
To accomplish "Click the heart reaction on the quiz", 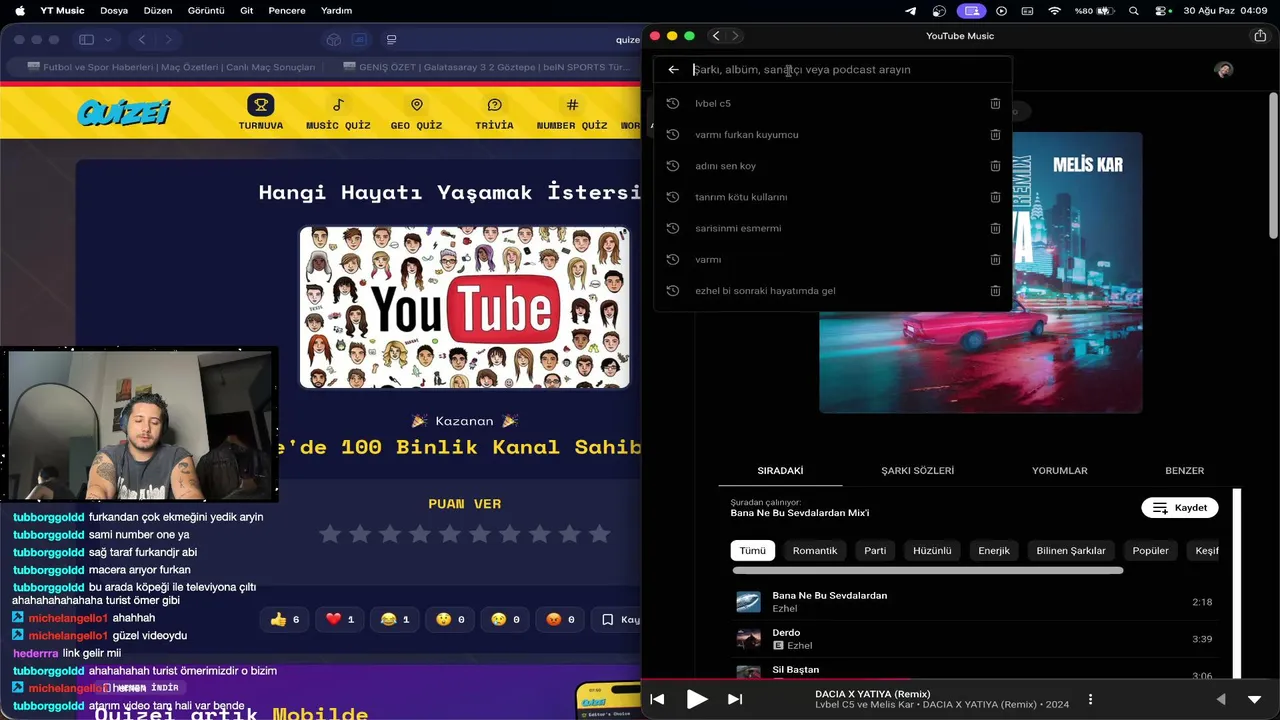I will [340, 620].
